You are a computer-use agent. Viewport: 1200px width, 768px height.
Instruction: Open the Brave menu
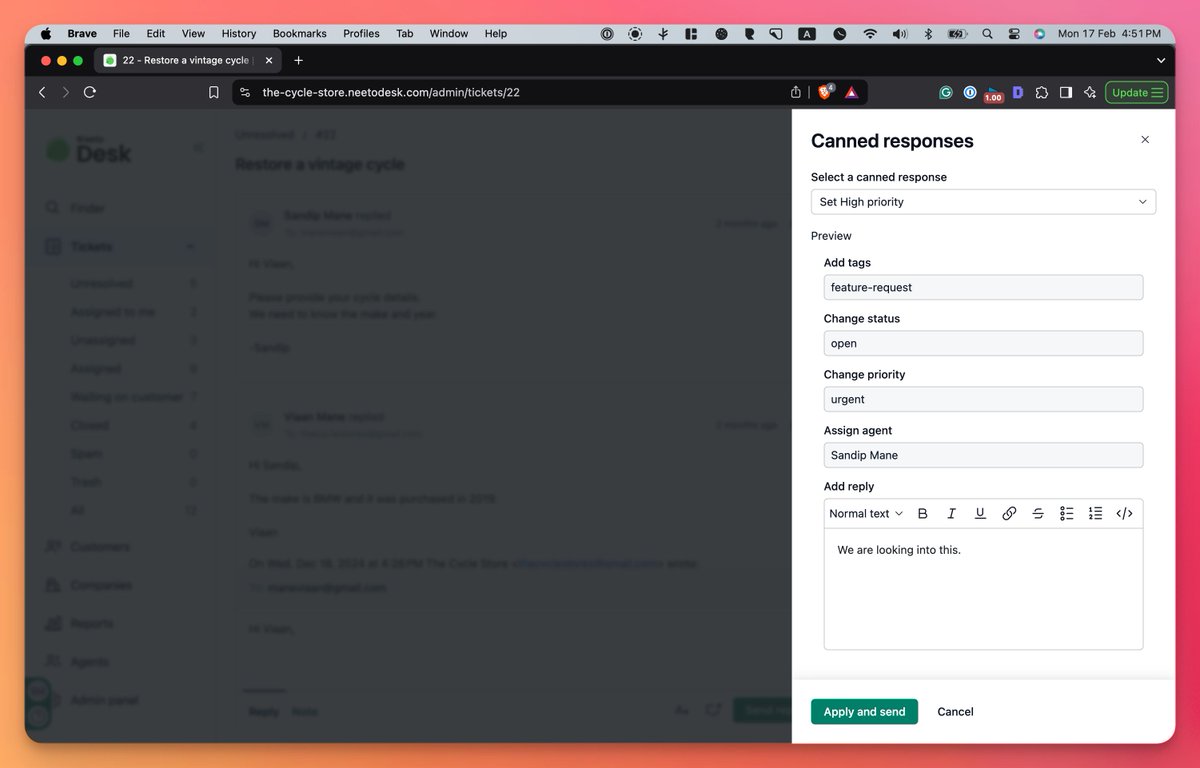[82, 33]
